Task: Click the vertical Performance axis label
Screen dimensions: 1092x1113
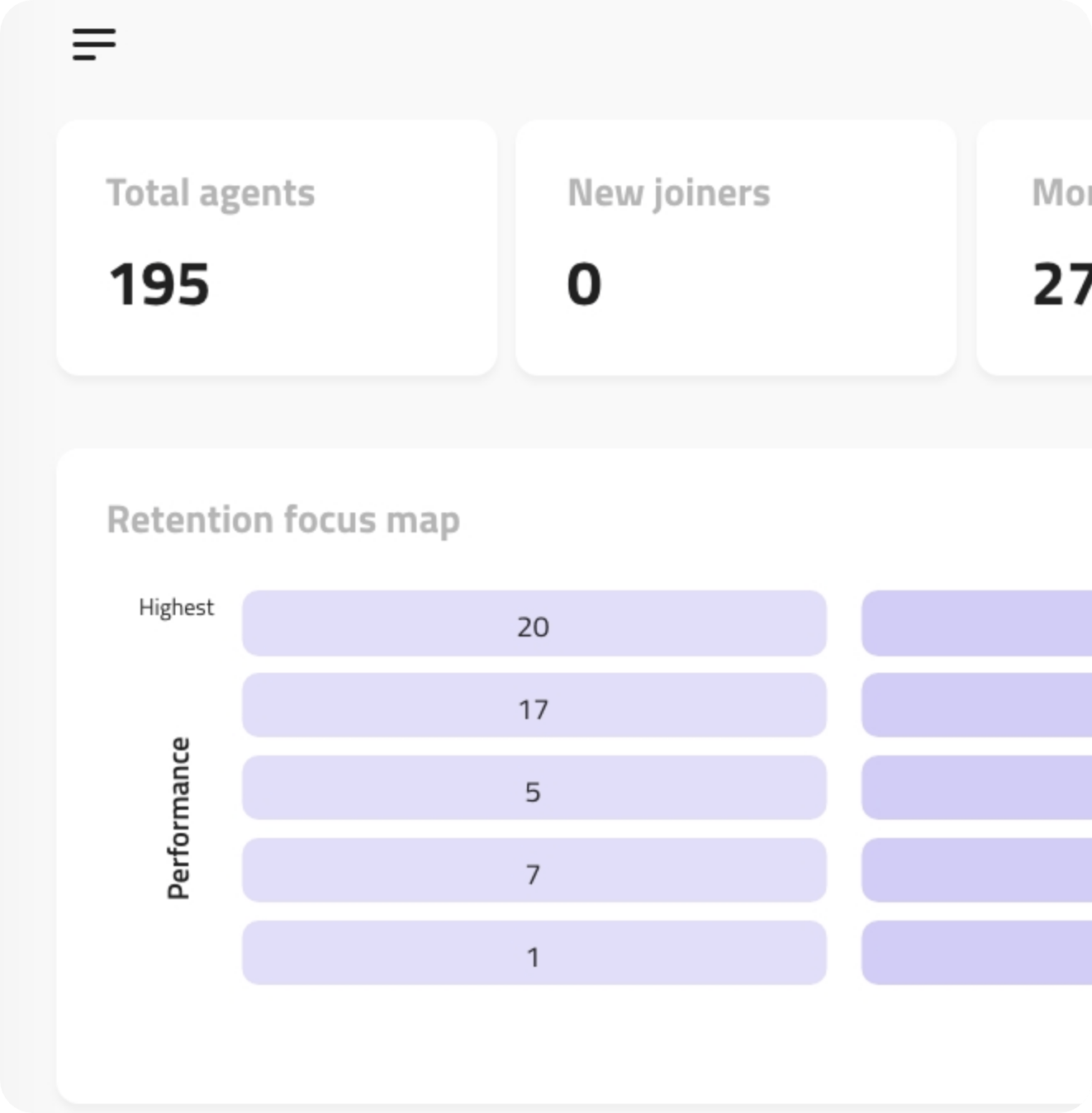Action: (178, 817)
